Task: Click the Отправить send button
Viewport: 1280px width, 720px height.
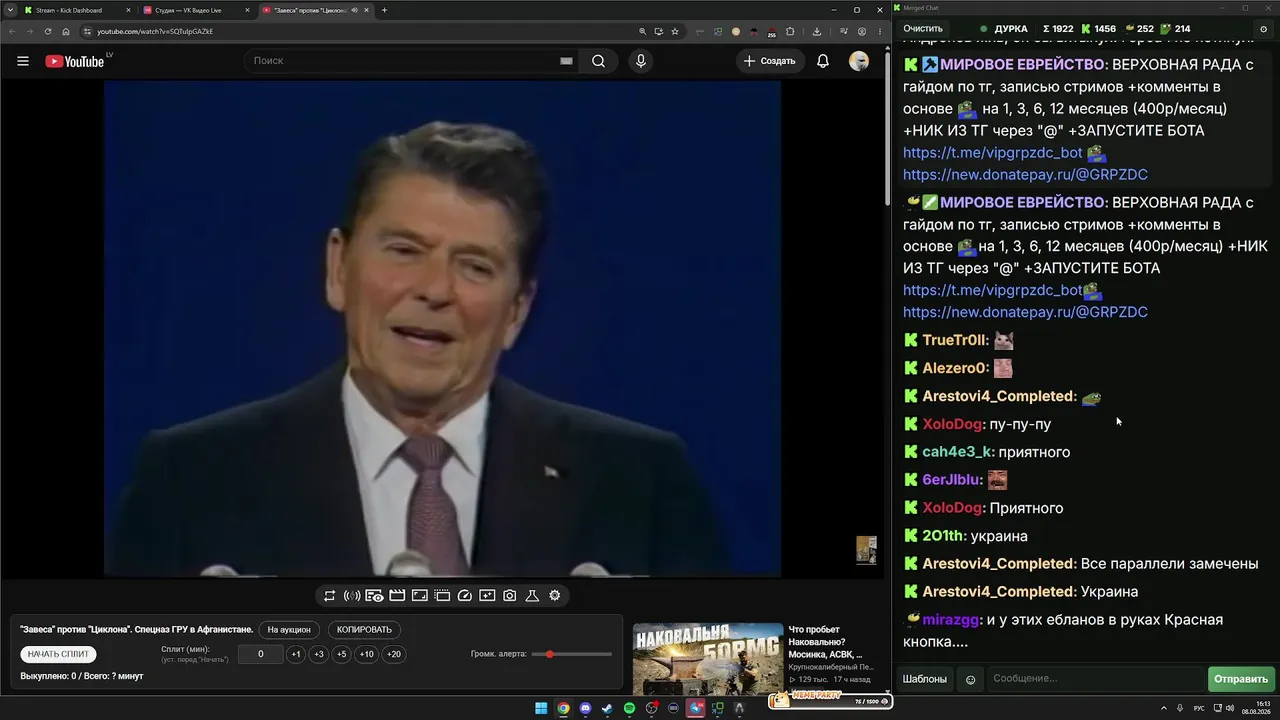Action: (x=1241, y=679)
